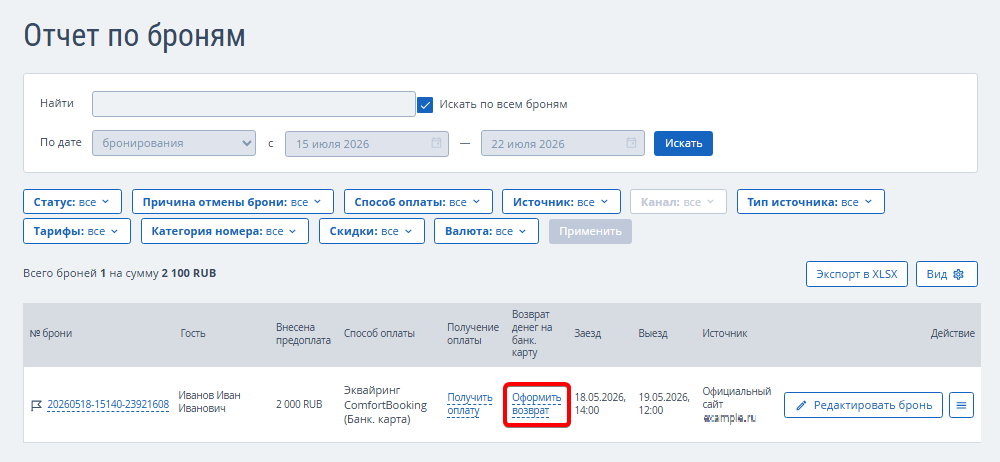This screenshot has height=462, width=1000.
Task: Open the Источник filter dropdown
Action: pos(561,202)
